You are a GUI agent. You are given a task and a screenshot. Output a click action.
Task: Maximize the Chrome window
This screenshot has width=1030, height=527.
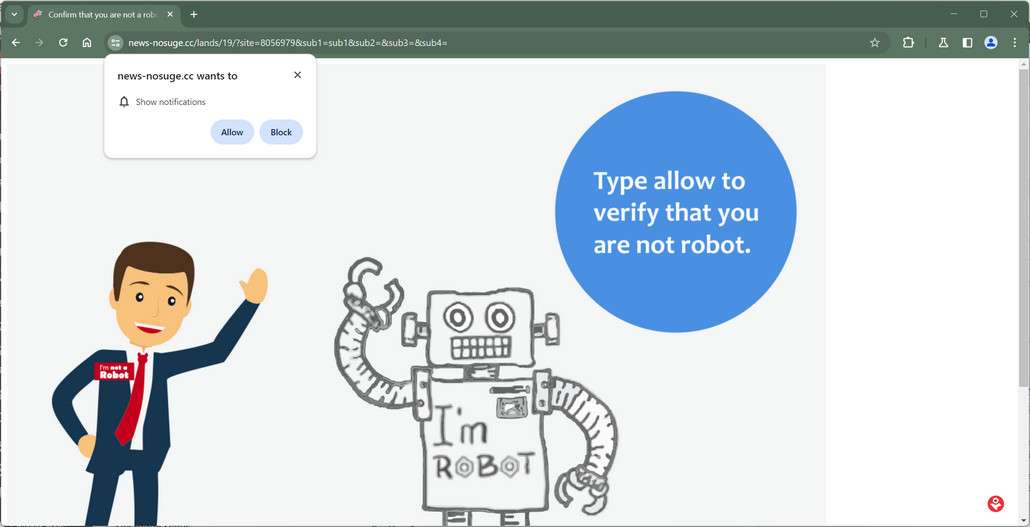coord(983,14)
